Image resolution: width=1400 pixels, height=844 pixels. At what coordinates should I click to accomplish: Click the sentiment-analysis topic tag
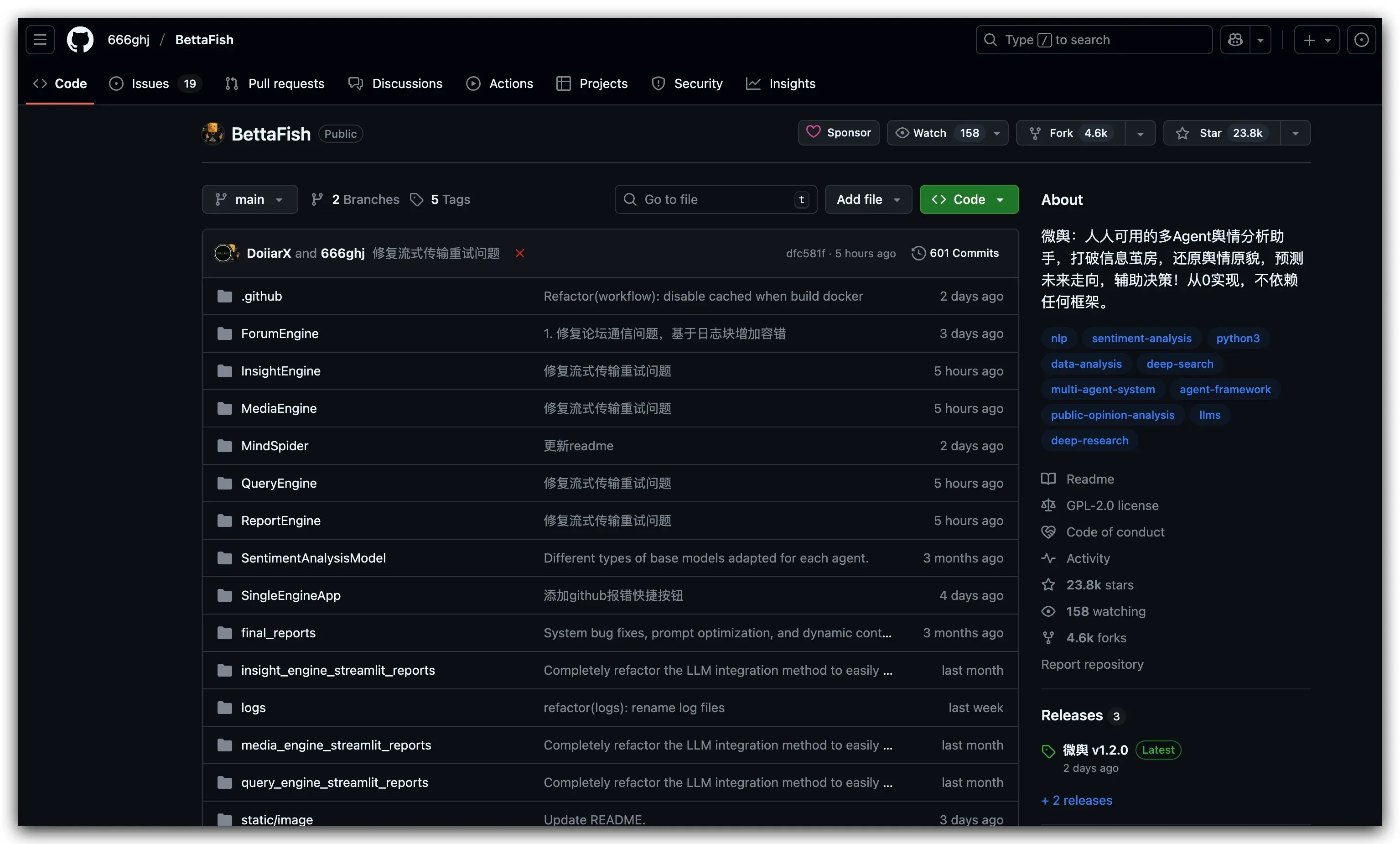coord(1141,338)
